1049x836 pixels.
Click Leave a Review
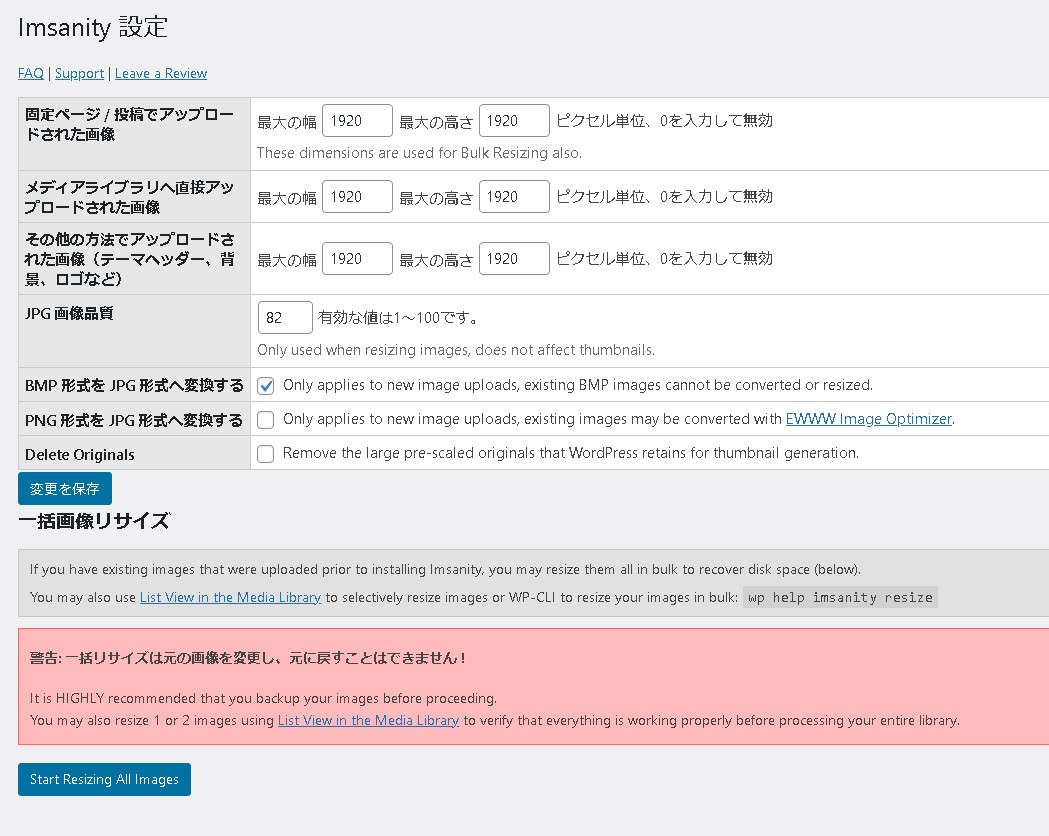click(160, 73)
